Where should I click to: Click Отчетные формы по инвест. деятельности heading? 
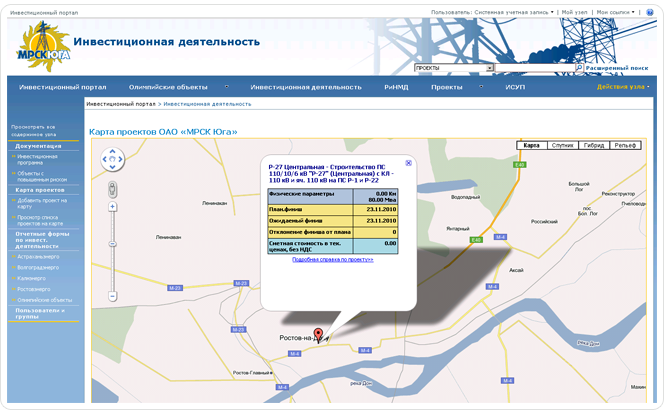42,240
